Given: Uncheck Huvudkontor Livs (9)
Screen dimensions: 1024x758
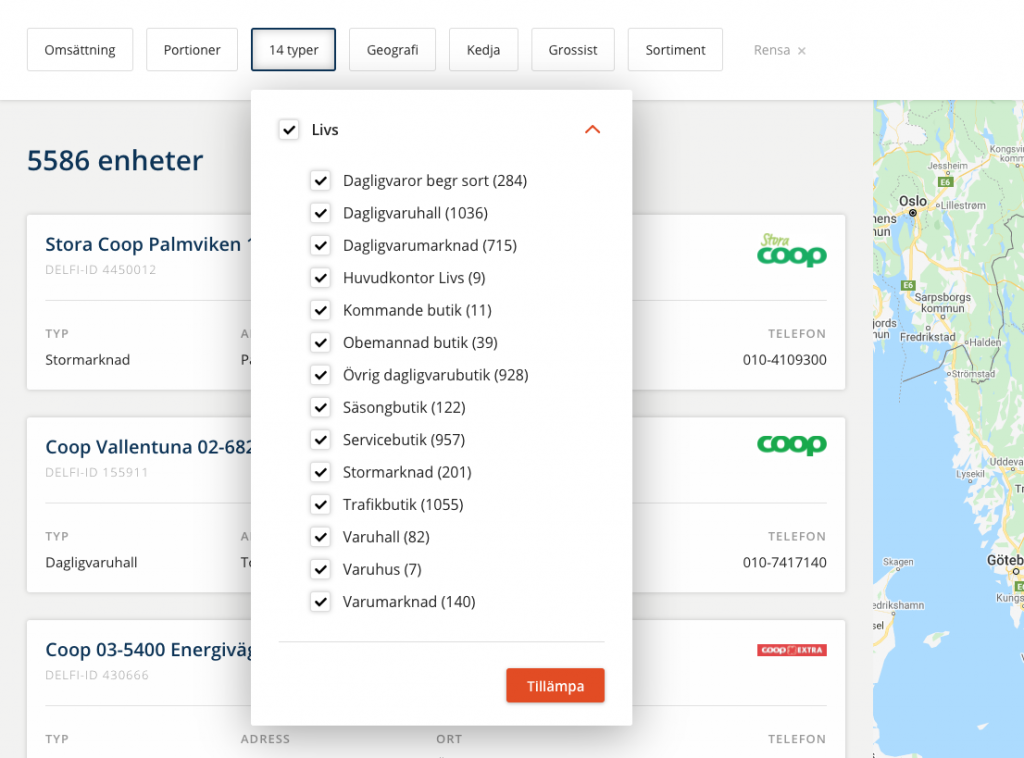Looking at the screenshot, I should coord(320,277).
